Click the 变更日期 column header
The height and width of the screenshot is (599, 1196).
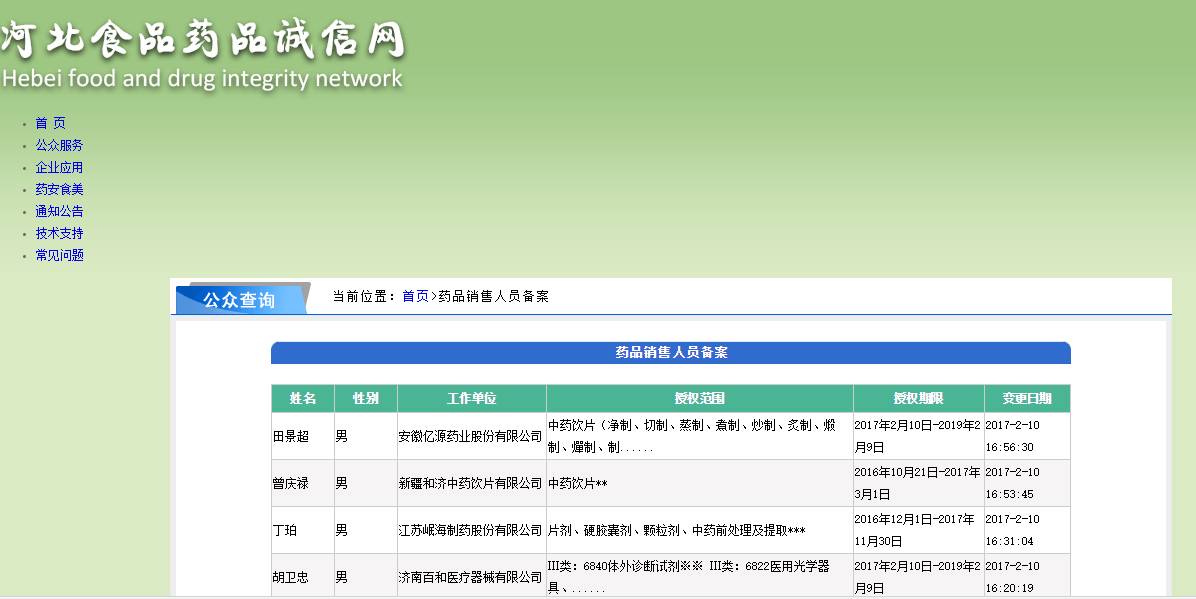pyautogui.click(x=1027, y=398)
